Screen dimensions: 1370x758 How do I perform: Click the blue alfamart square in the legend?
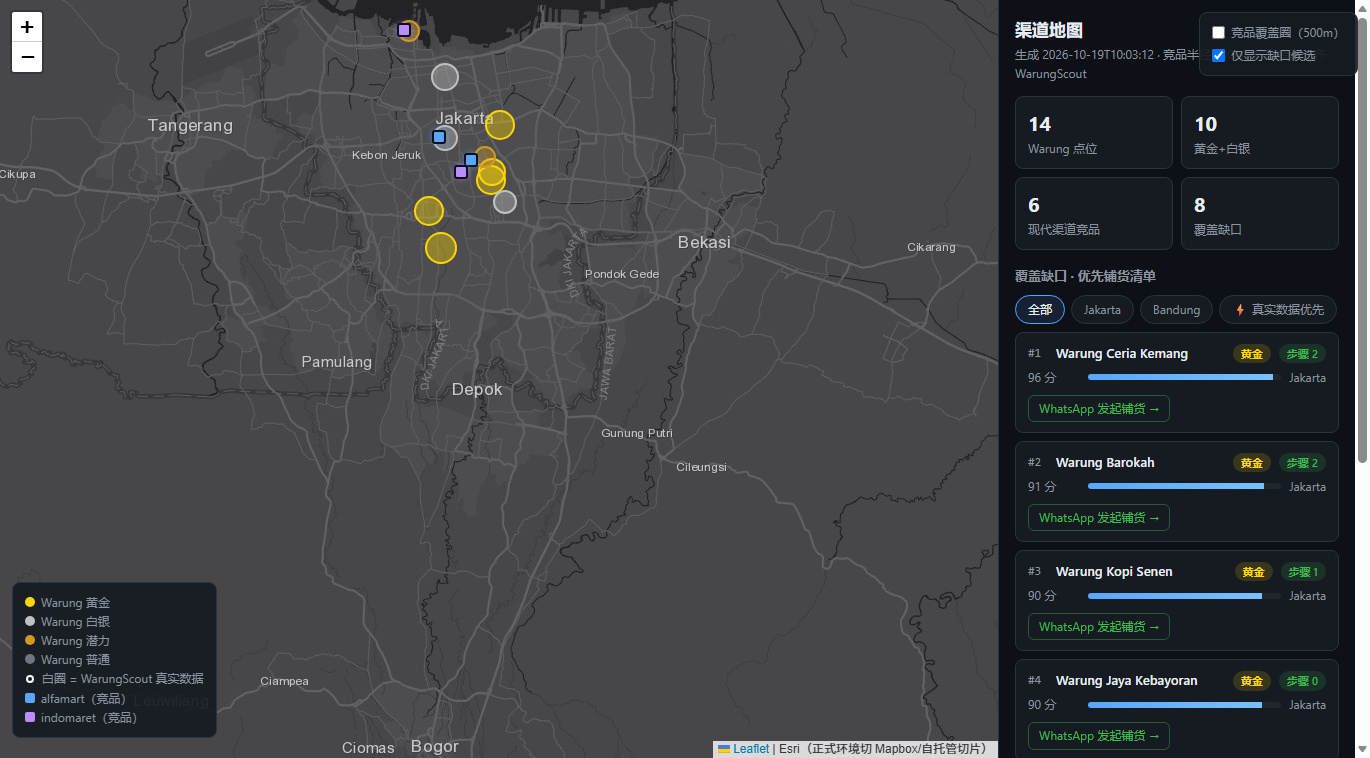(x=30, y=698)
